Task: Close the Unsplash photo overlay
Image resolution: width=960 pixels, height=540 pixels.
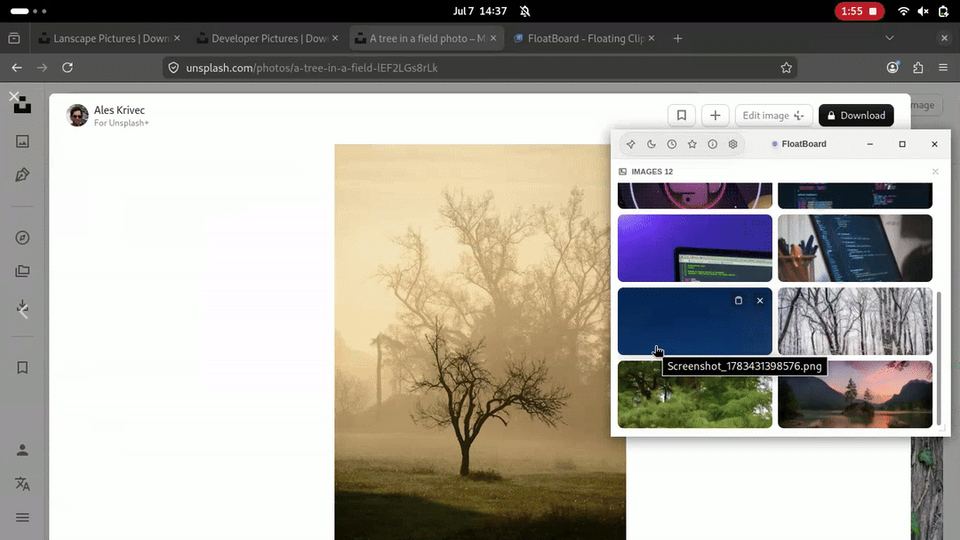Action: coord(13,96)
